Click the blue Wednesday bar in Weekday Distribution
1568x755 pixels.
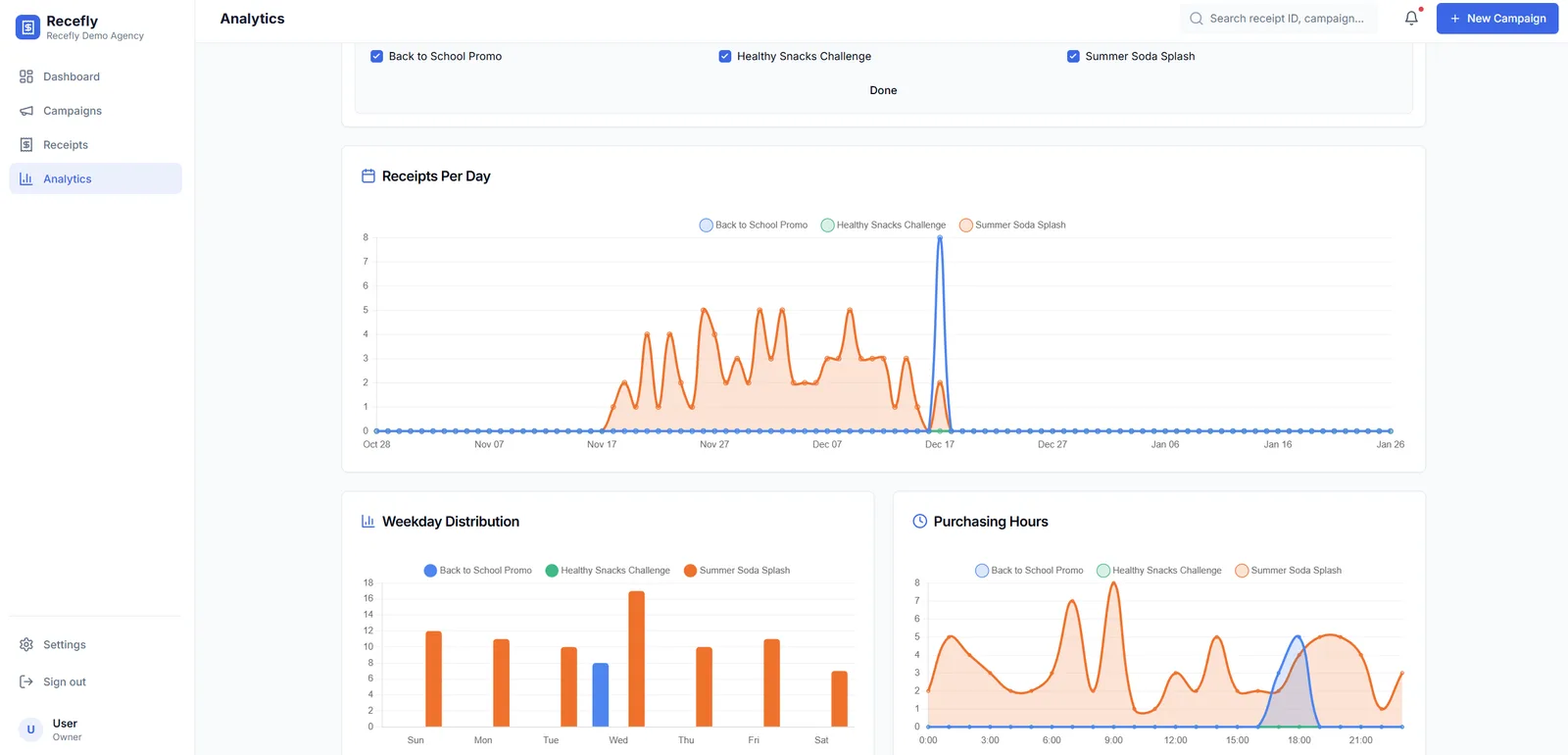[601, 695]
